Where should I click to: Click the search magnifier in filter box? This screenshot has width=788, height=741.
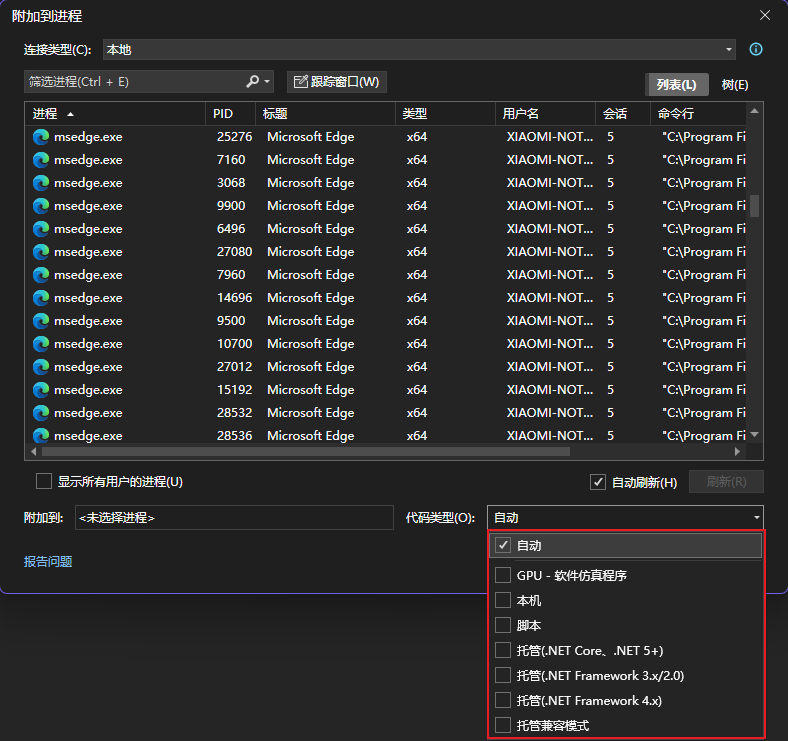point(252,82)
